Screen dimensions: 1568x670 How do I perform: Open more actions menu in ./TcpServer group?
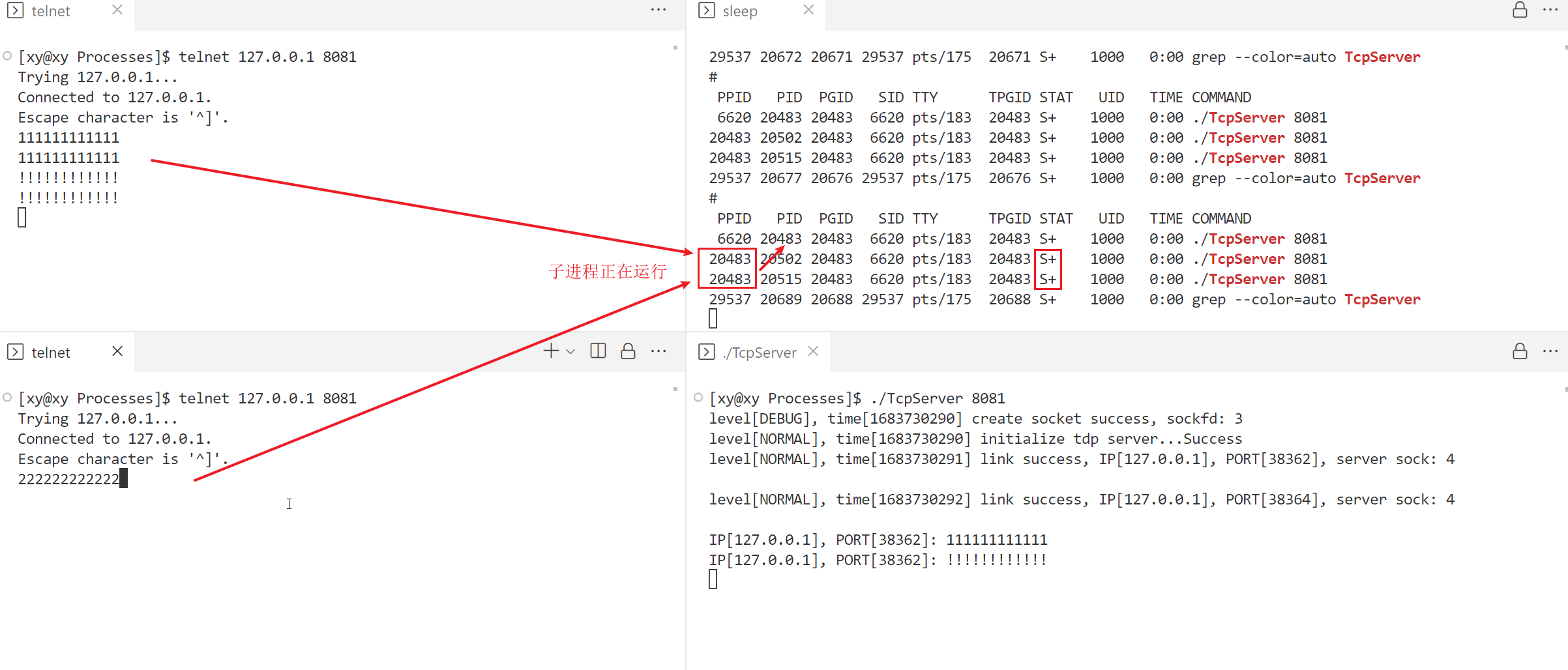coord(1550,352)
